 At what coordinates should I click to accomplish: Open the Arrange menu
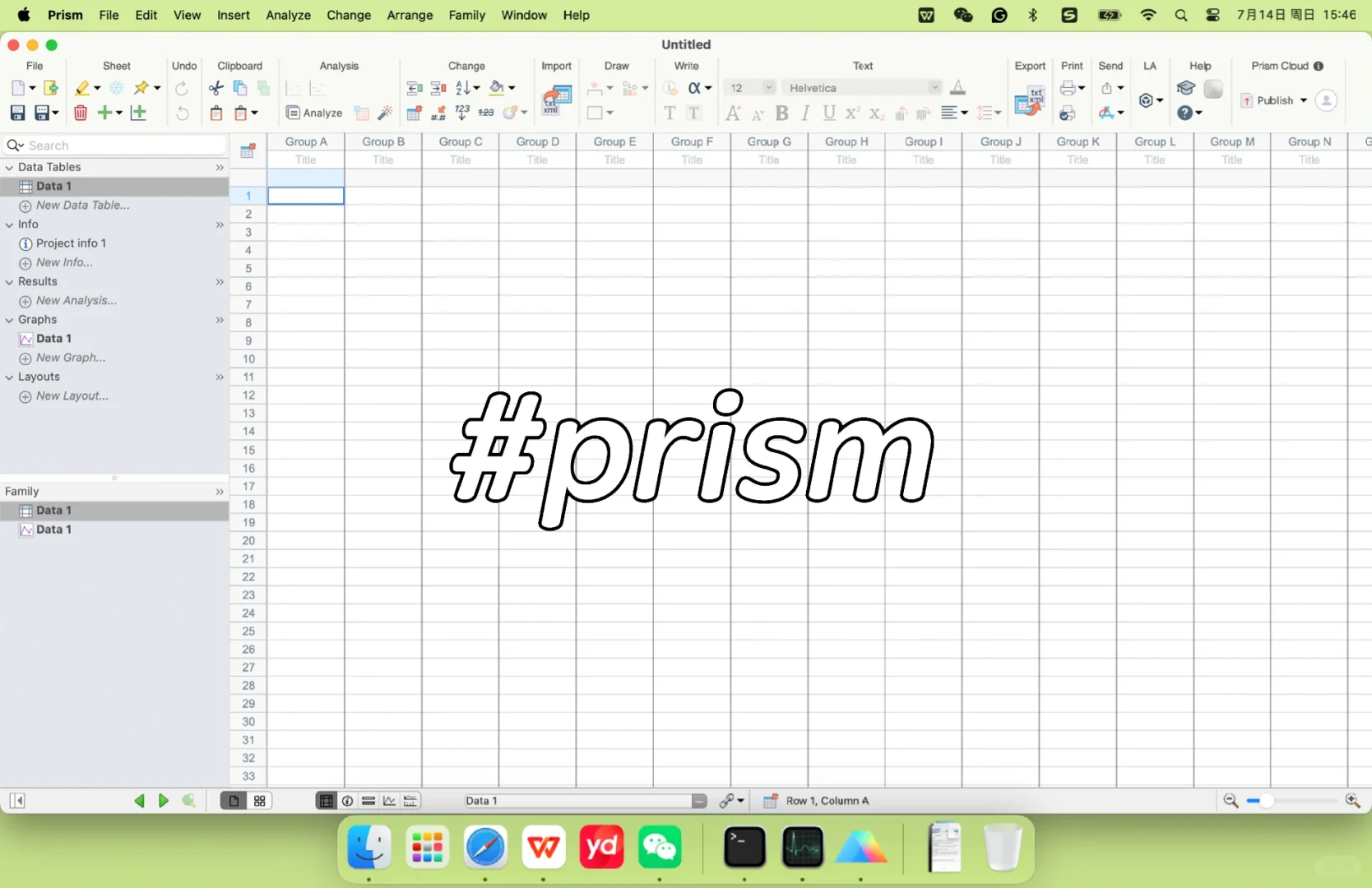tap(410, 15)
